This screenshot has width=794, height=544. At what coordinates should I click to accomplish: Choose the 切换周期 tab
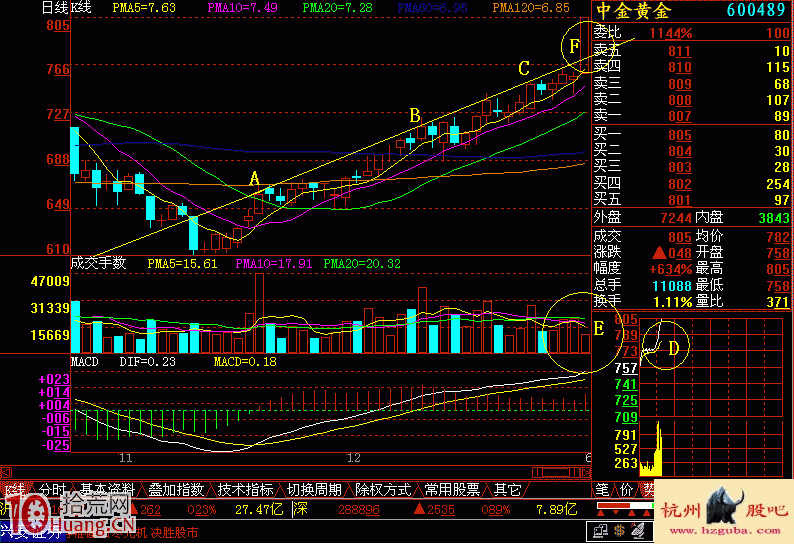314,489
